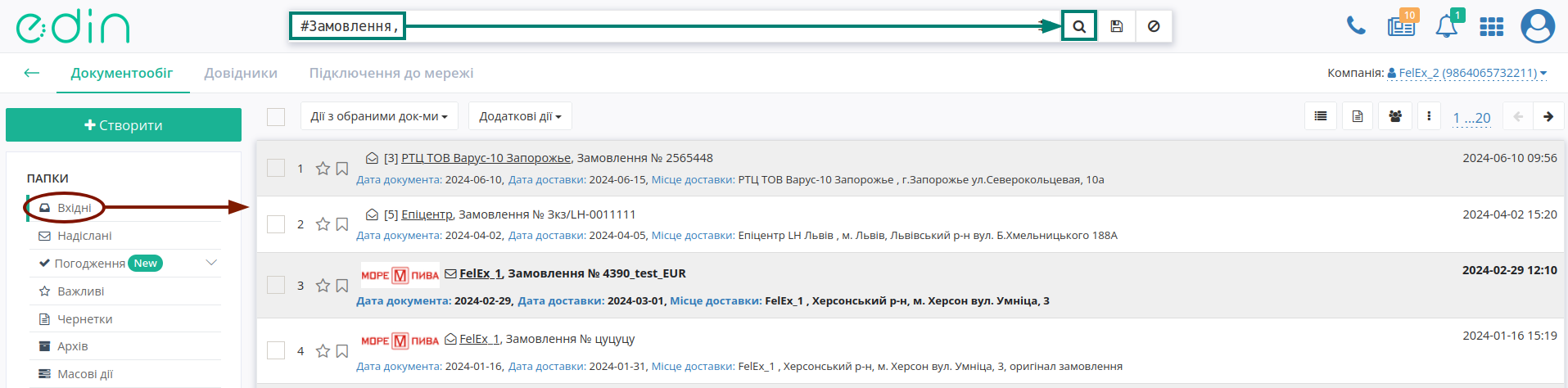This screenshot has width=1568, height=388.
Task: Star the order № цуцуцу row
Action: (323, 351)
